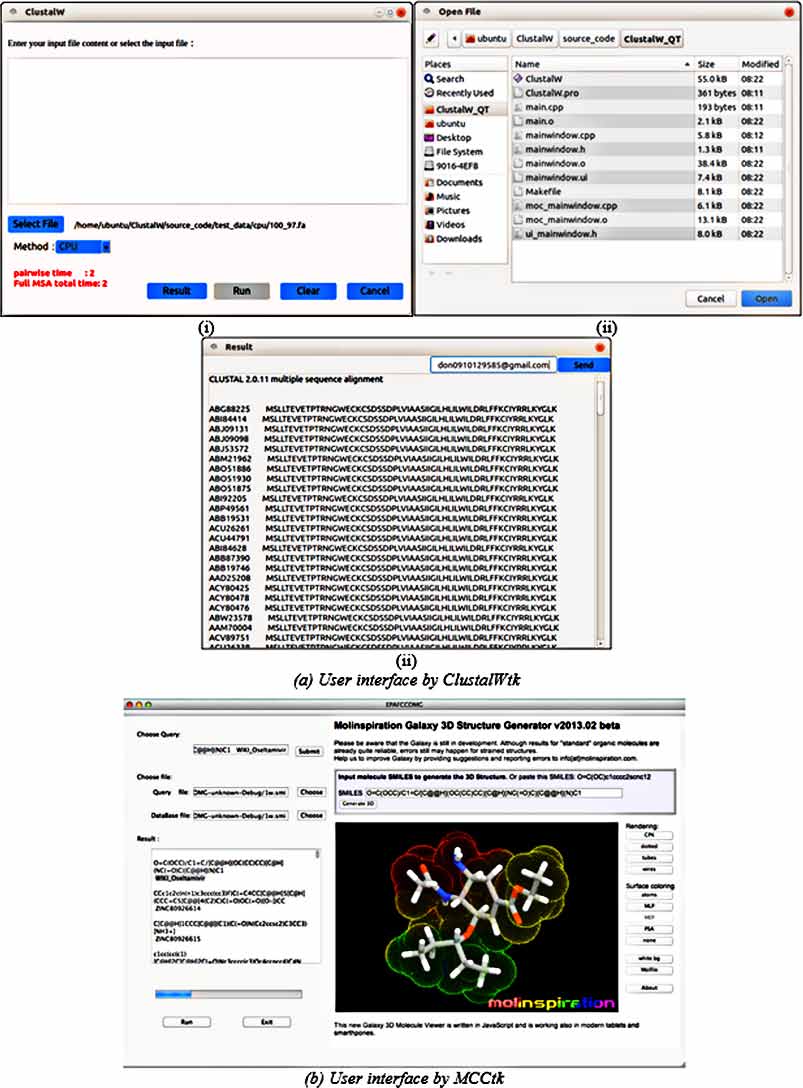Set surface coloring to MLP
This screenshot has height=1088, width=803.
click(649, 906)
